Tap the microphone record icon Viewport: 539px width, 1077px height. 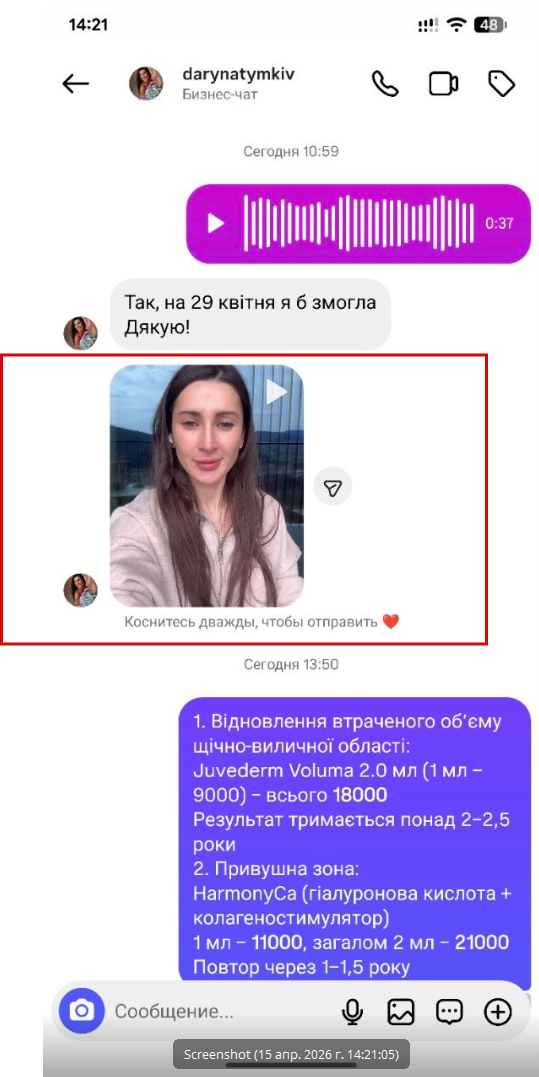(x=352, y=1011)
